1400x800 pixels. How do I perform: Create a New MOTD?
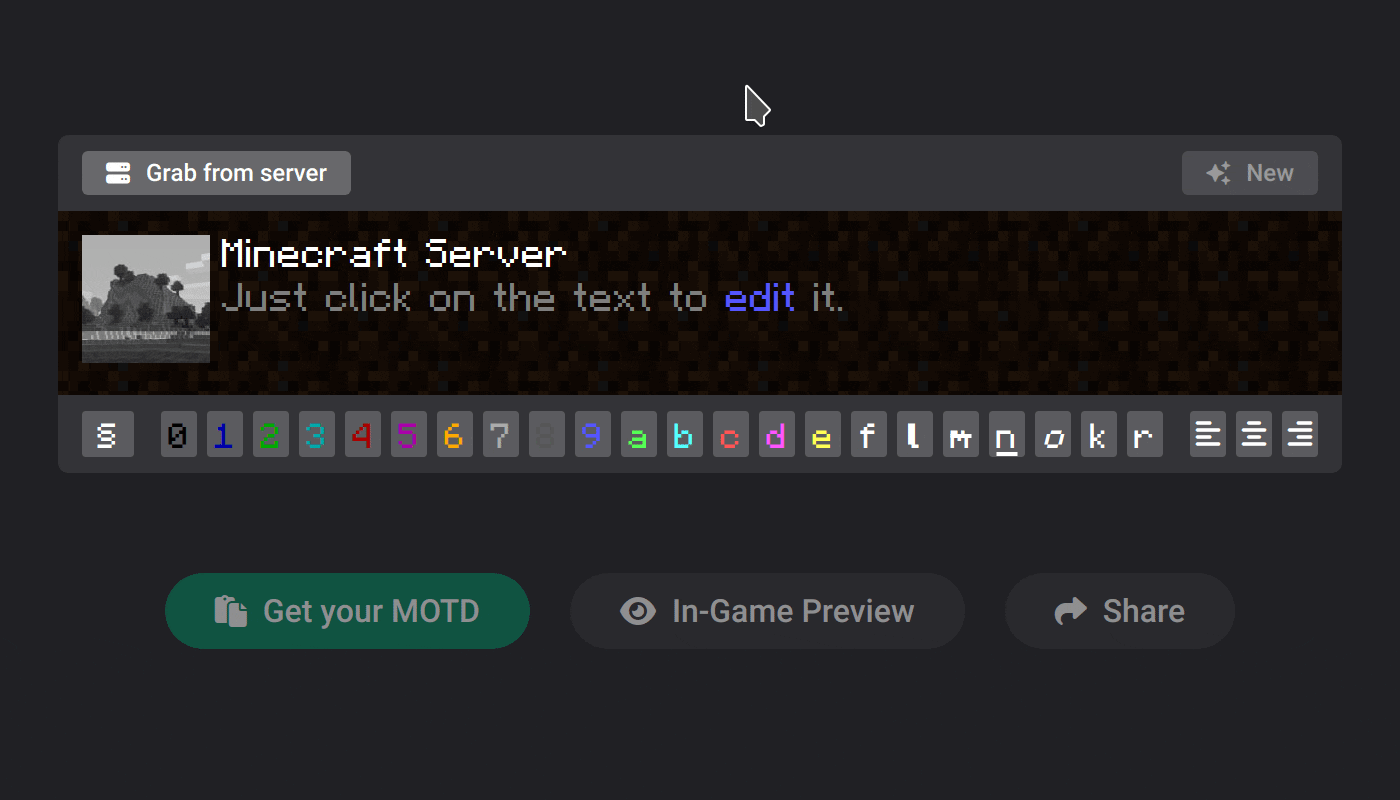point(1250,173)
